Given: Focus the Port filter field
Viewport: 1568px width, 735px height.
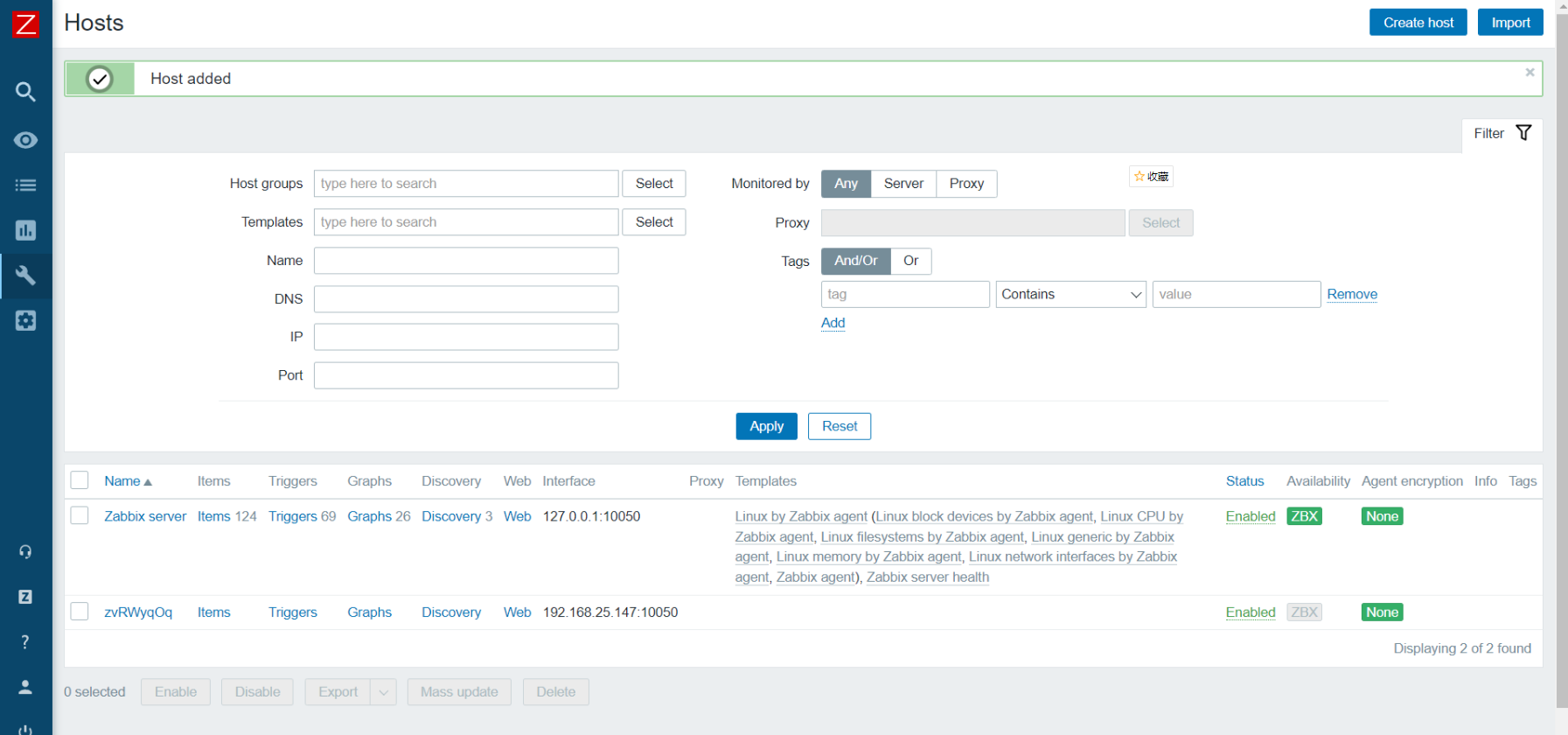Looking at the screenshot, I should (466, 375).
